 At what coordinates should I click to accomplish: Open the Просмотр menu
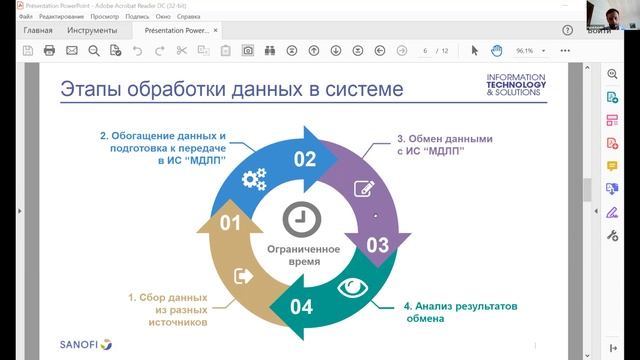[104, 16]
